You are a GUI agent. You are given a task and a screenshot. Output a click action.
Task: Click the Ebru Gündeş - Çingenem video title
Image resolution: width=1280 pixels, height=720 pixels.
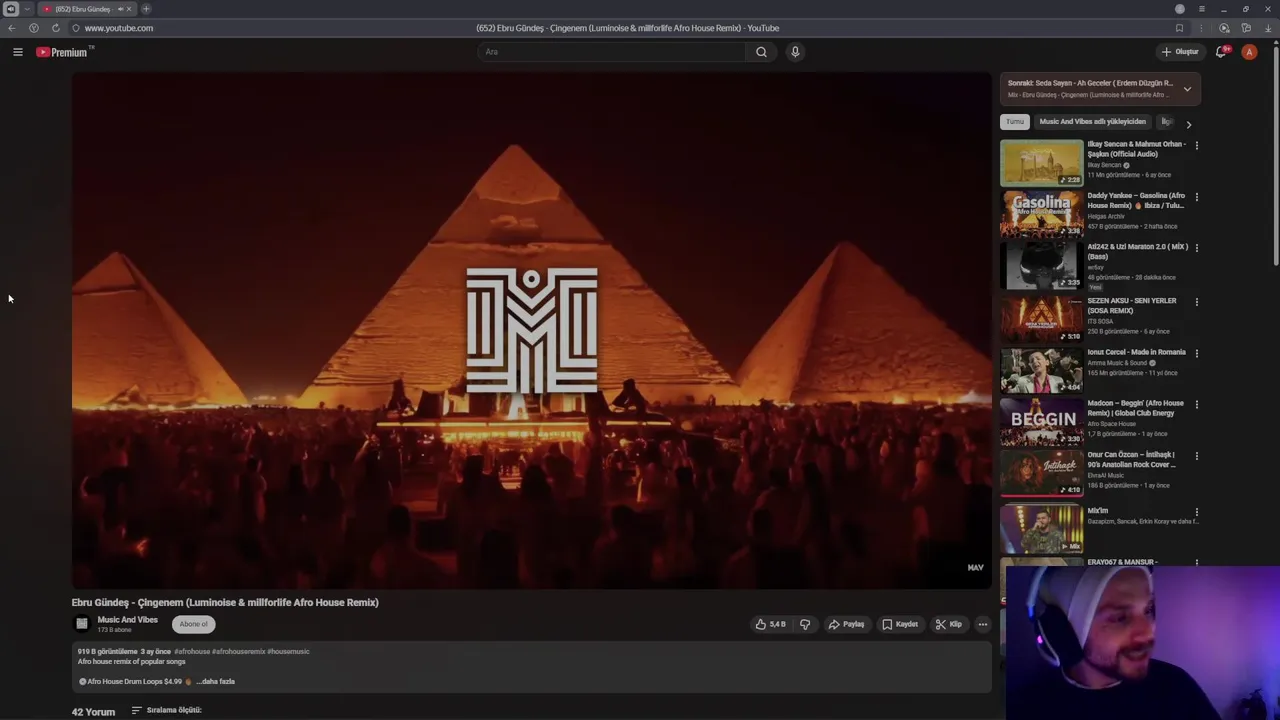point(225,602)
